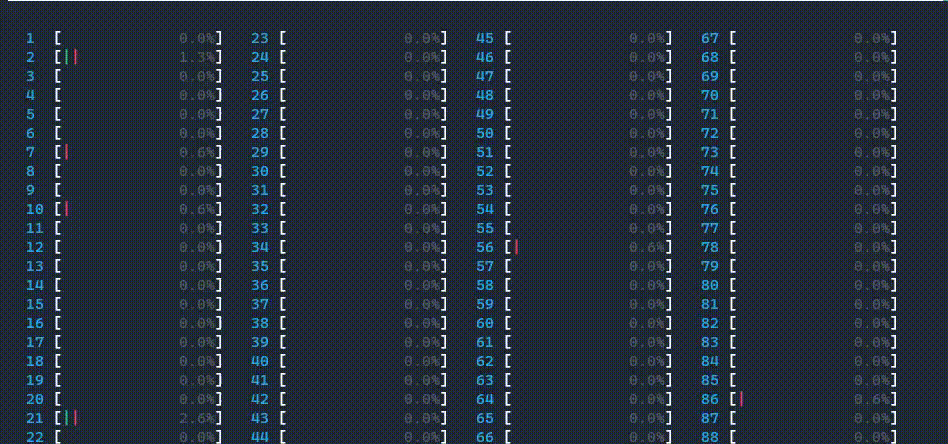The width and height of the screenshot is (948, 444).
Task: Click the 2.6% reading on CPU 21
Action: pos(197,418)
